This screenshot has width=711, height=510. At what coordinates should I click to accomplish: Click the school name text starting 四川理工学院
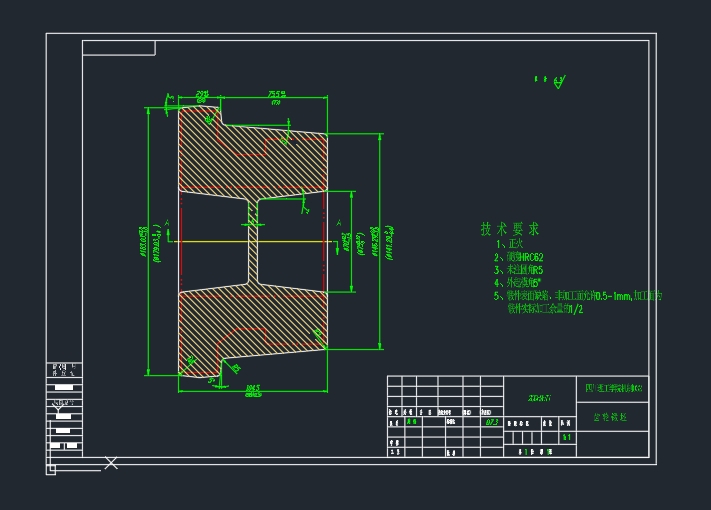pos(614,388)
